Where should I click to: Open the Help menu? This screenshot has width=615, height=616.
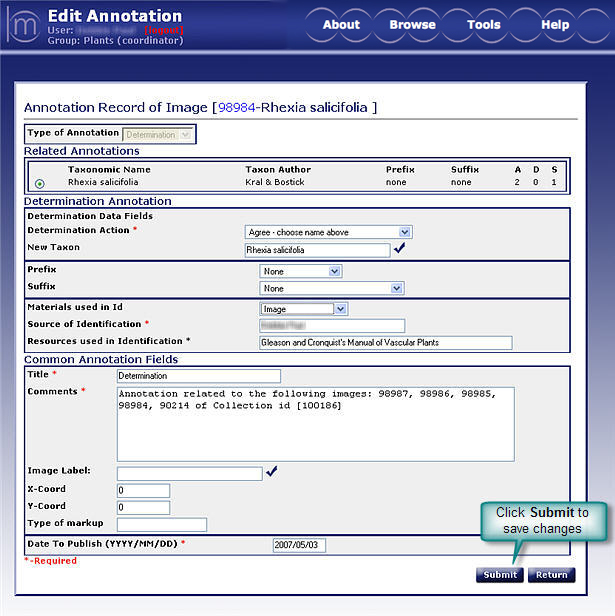tap(555, 25)
